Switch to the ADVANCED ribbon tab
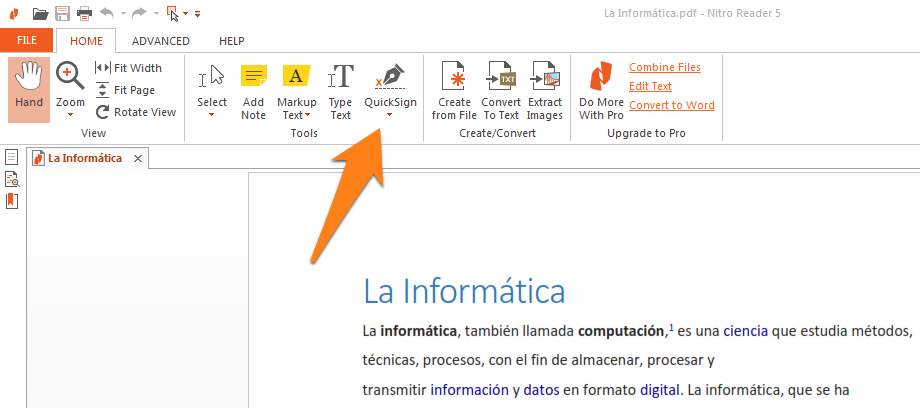Image resolution: width=920 pixels, height=408 pixels. 160,41
